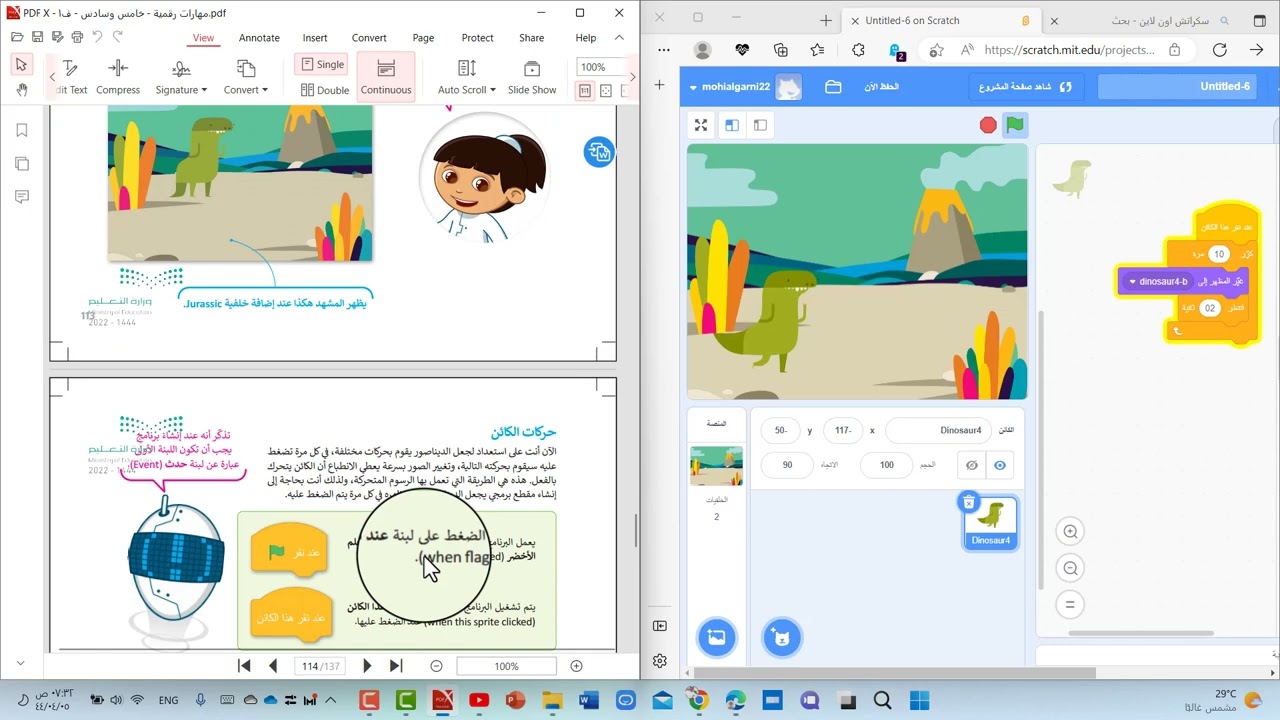Enable Double page view in PDF X
1280x720 pixels.
pyautogui.click(x=325, y=90)
